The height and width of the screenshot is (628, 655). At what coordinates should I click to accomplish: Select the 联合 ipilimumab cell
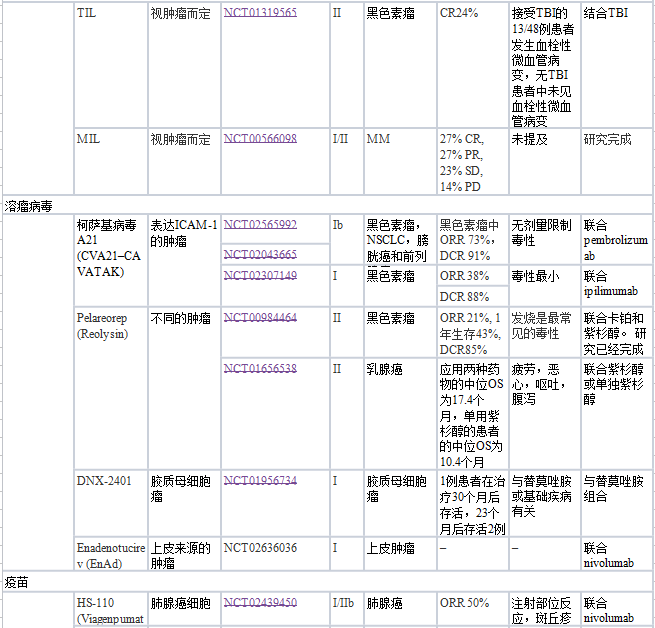click(617, 285)
